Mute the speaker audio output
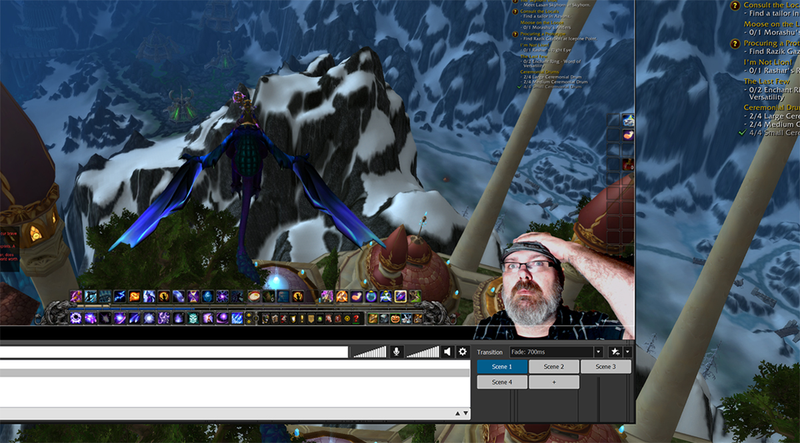The height and width of the screenshot is (443, 800). click(x=447, y=352)
